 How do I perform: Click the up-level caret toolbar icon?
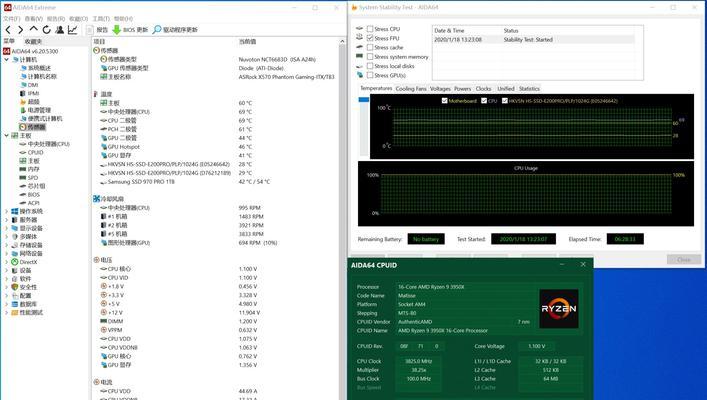tap(33, 29)
